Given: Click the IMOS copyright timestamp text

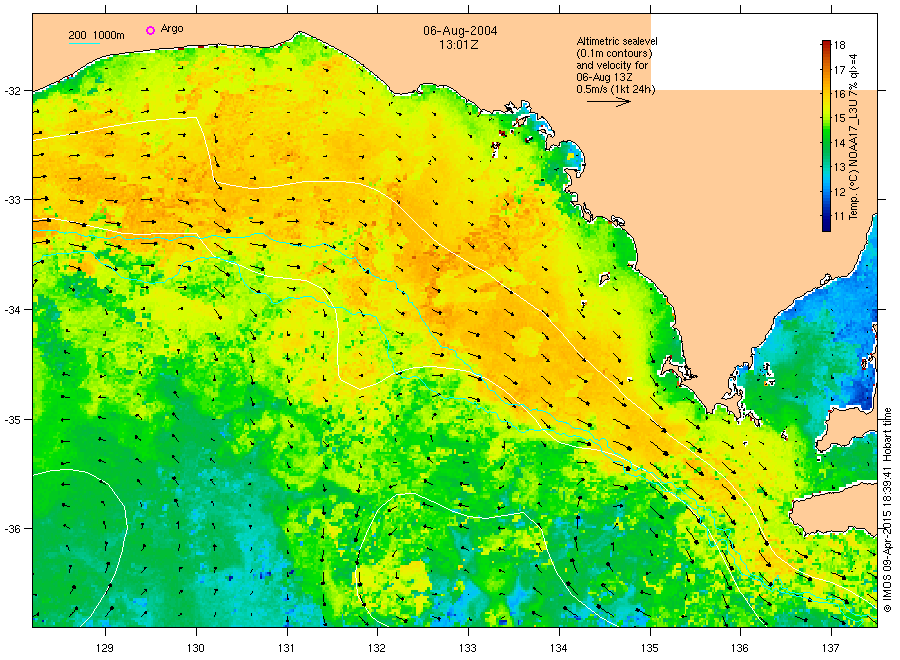Looking at the screenshot, I should pyautogui.click(x=887, y=510).
